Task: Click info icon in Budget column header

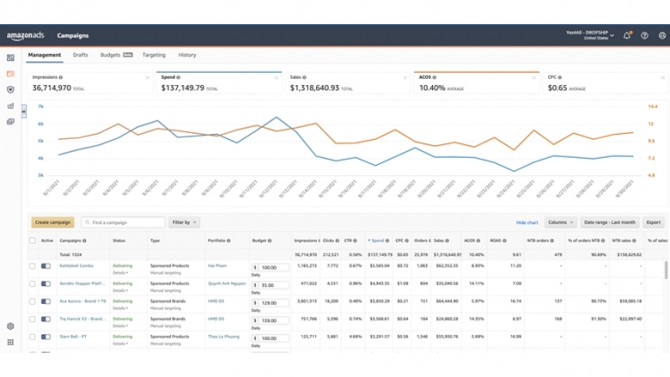Action: [270, 241]
